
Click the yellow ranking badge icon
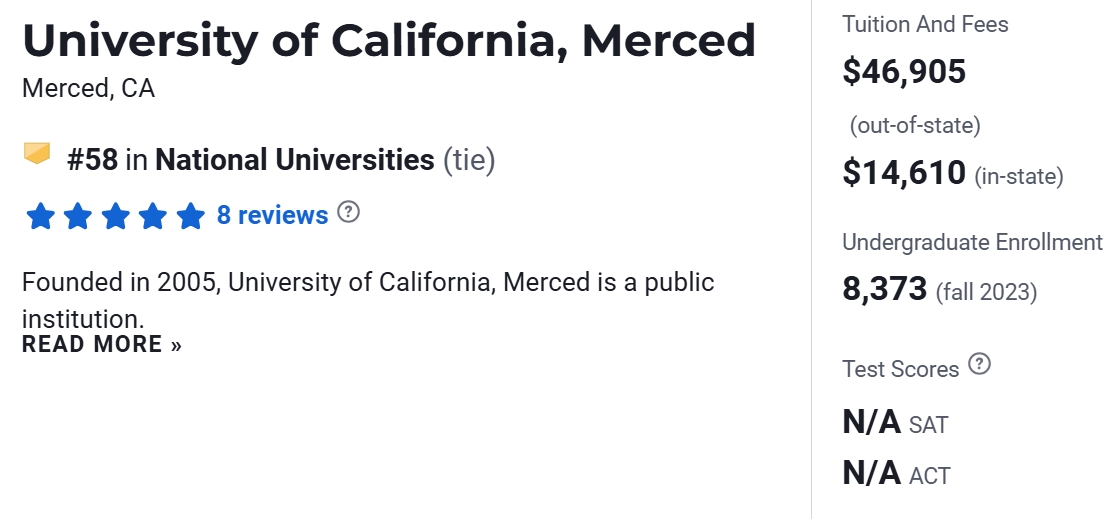(x=37, y=154)
